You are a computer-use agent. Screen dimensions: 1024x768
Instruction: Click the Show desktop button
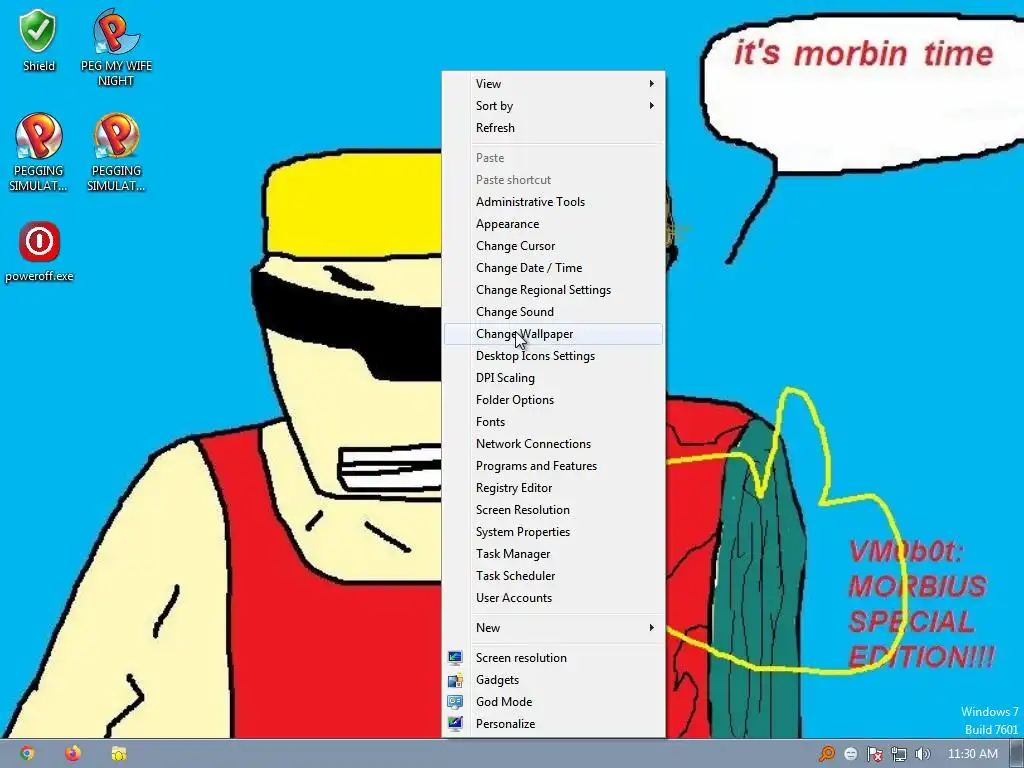pos(1017,754)
